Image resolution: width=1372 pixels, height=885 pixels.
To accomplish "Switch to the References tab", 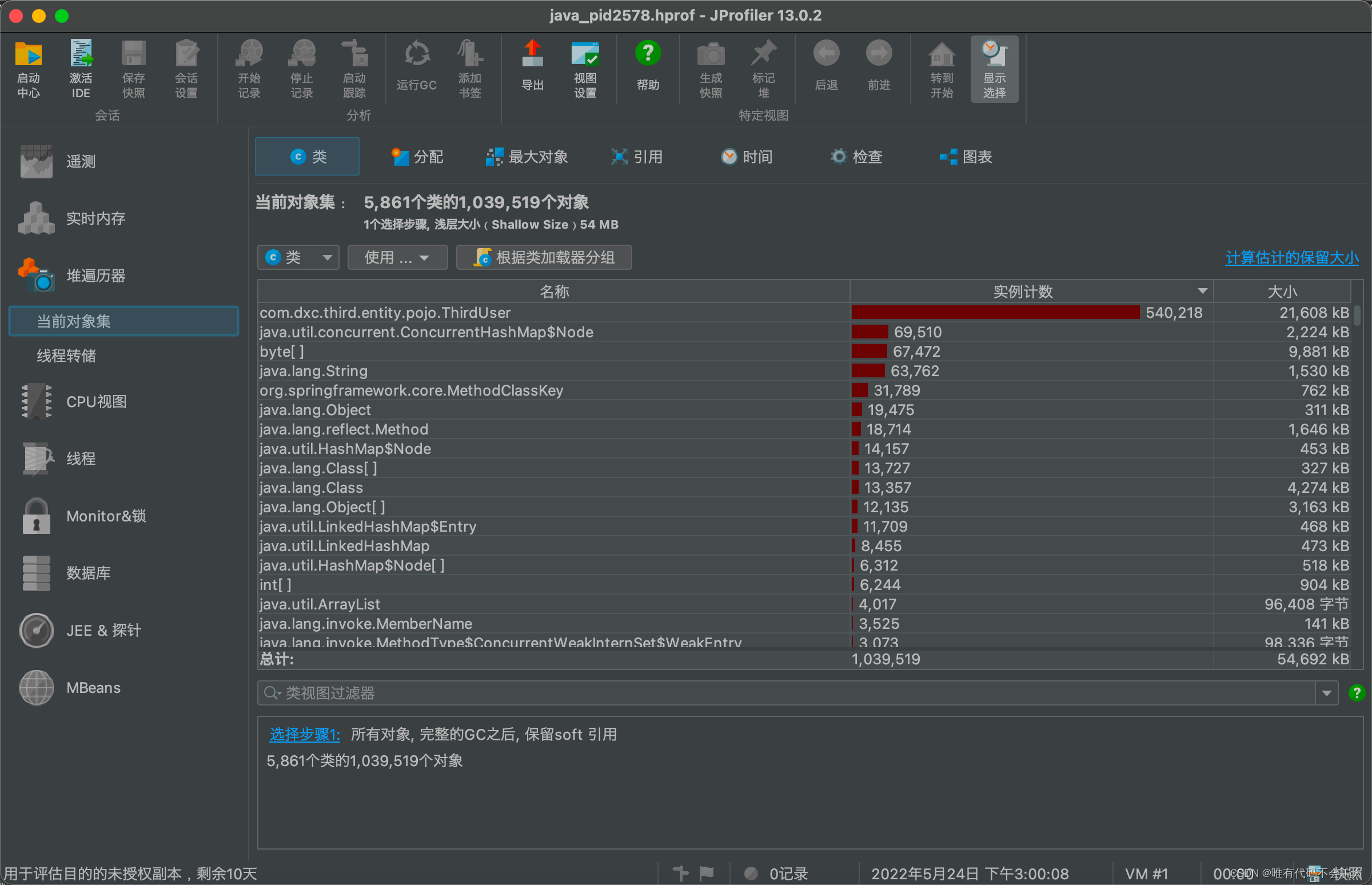I will pyautogui.click(x=637, y=156).
